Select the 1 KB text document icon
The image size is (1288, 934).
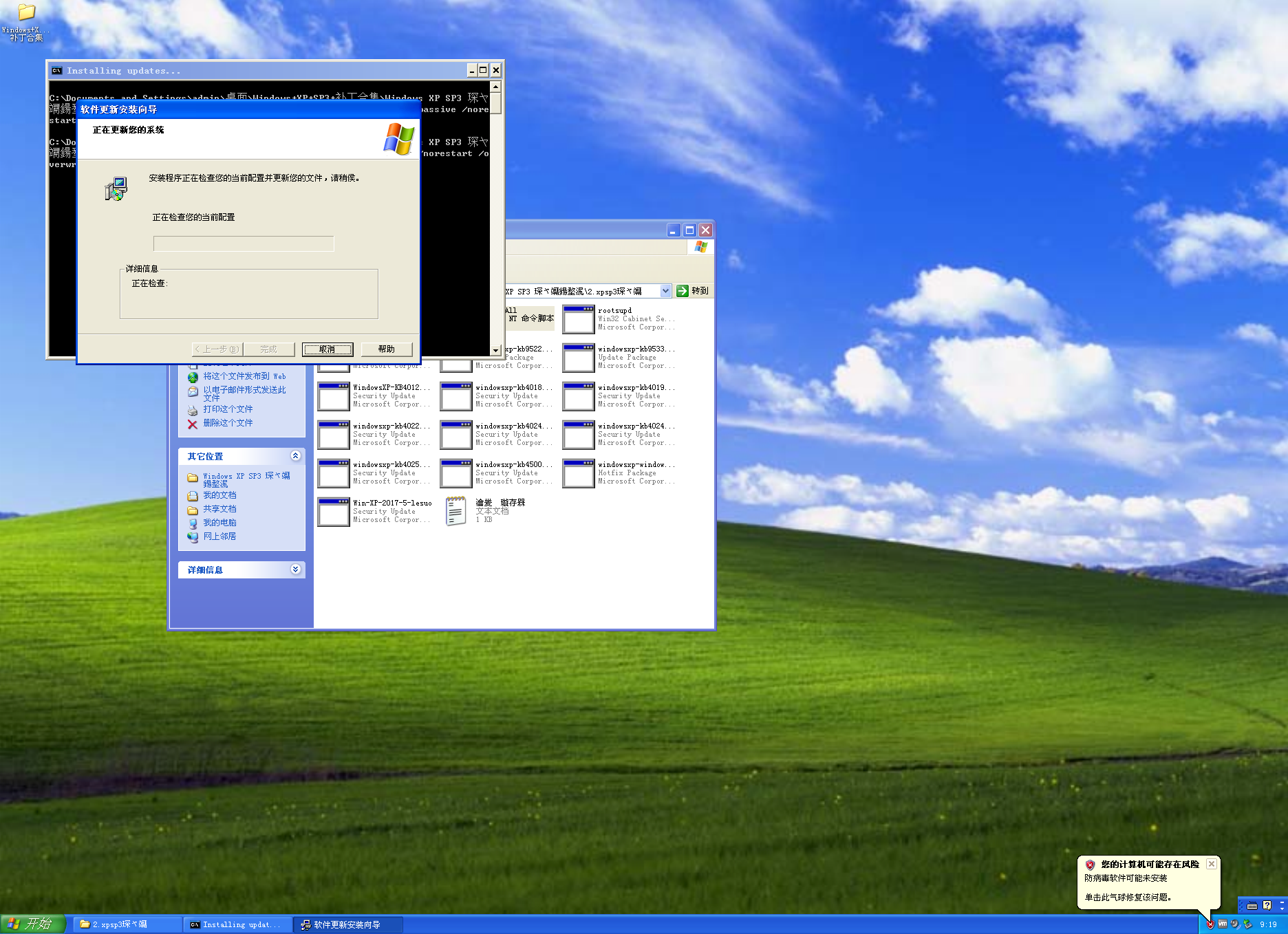pyautogui.click(x=455, y=511)
